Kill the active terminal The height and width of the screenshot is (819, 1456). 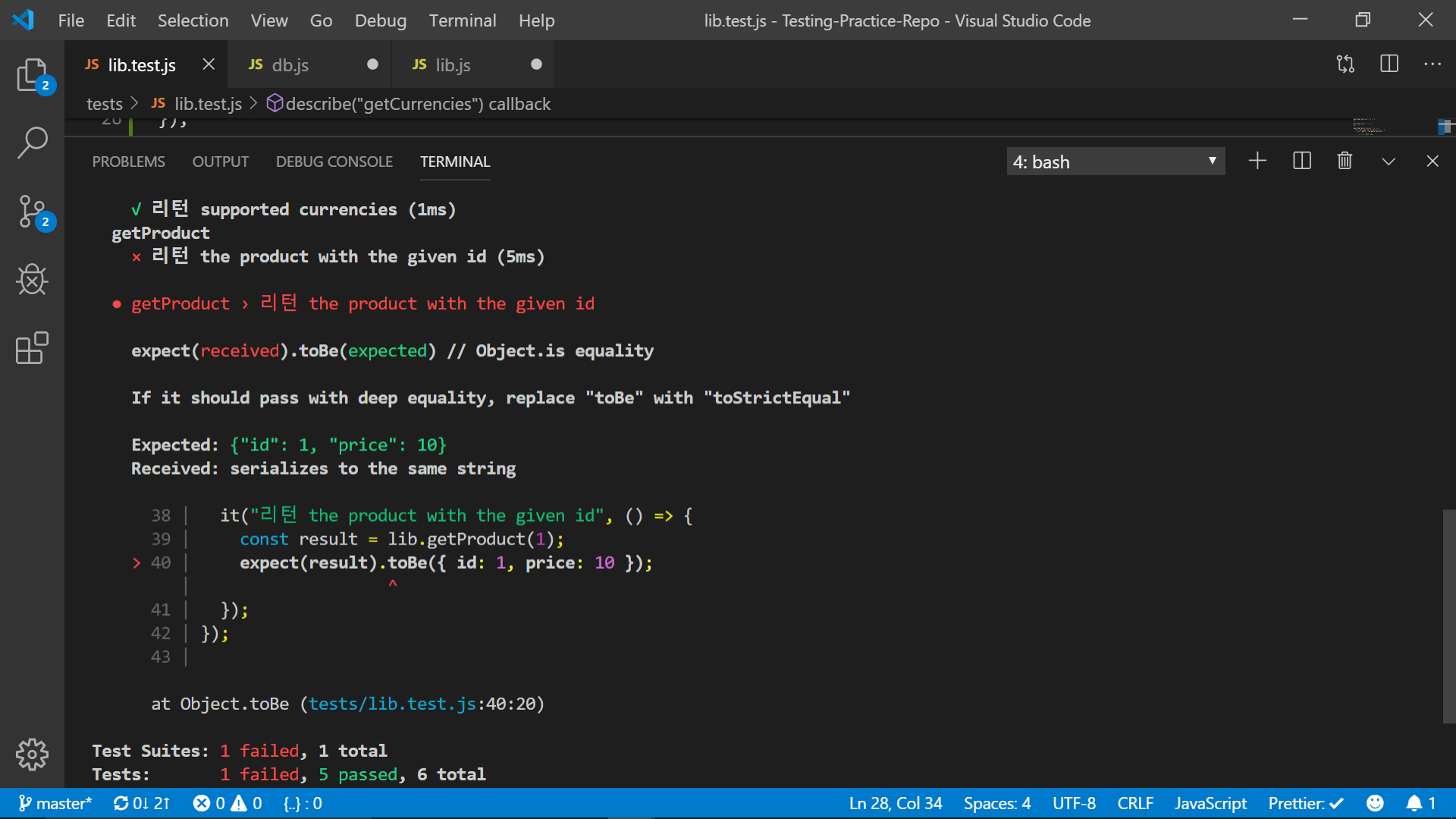(x=1345, y=161)
